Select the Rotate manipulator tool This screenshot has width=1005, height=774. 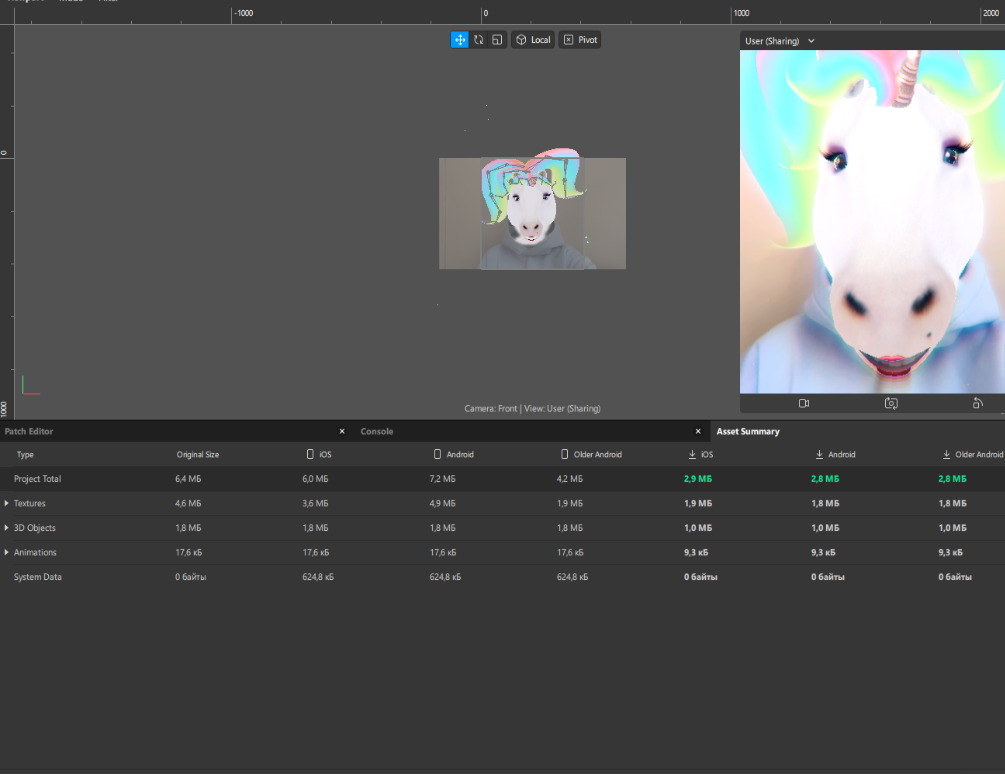pyautogui.click(x=478, y=40)
